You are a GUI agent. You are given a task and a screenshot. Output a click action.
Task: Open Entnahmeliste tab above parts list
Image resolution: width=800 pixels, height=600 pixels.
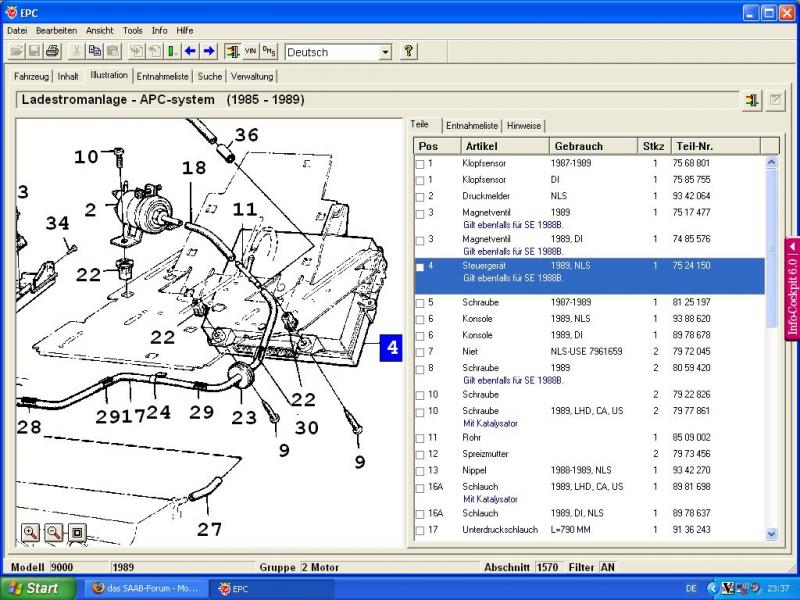[x=472, y=126]
